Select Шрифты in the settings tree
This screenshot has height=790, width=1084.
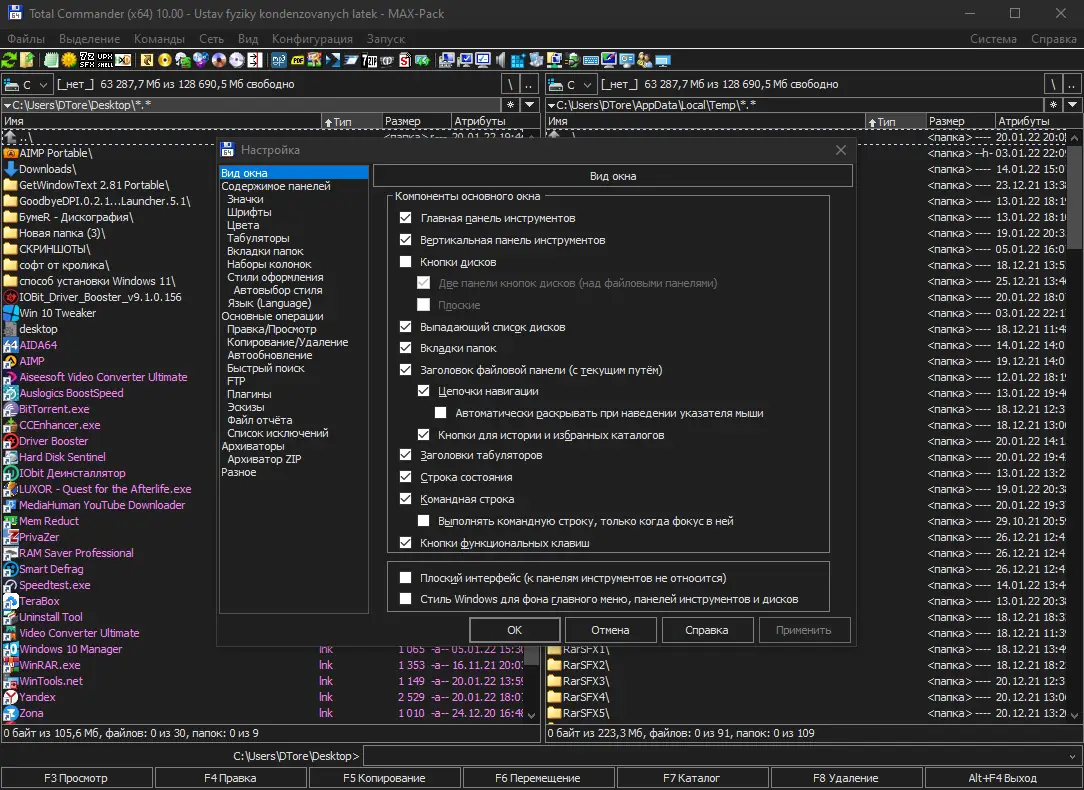coord(248,213)
